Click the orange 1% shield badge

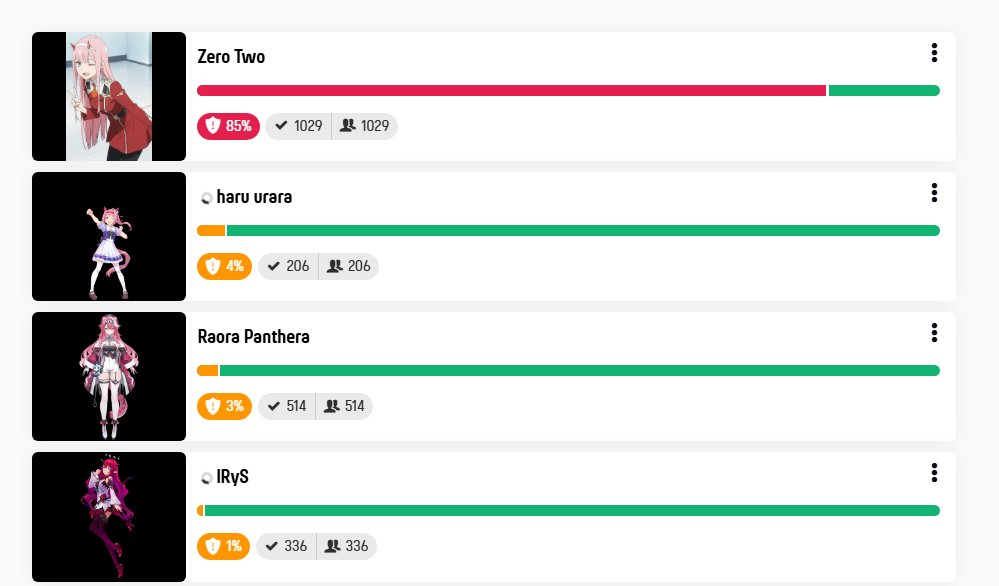click(x=223, y=547)
